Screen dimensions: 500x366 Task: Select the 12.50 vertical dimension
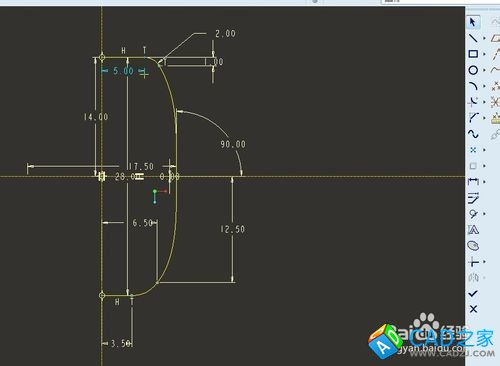point(232,229)
